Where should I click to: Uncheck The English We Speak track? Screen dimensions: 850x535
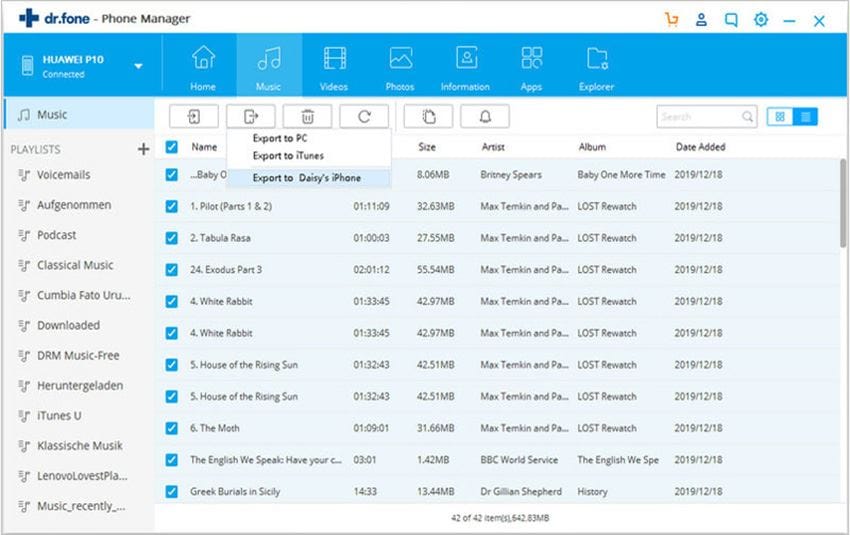pyautogui.click(x=171, y=460)
